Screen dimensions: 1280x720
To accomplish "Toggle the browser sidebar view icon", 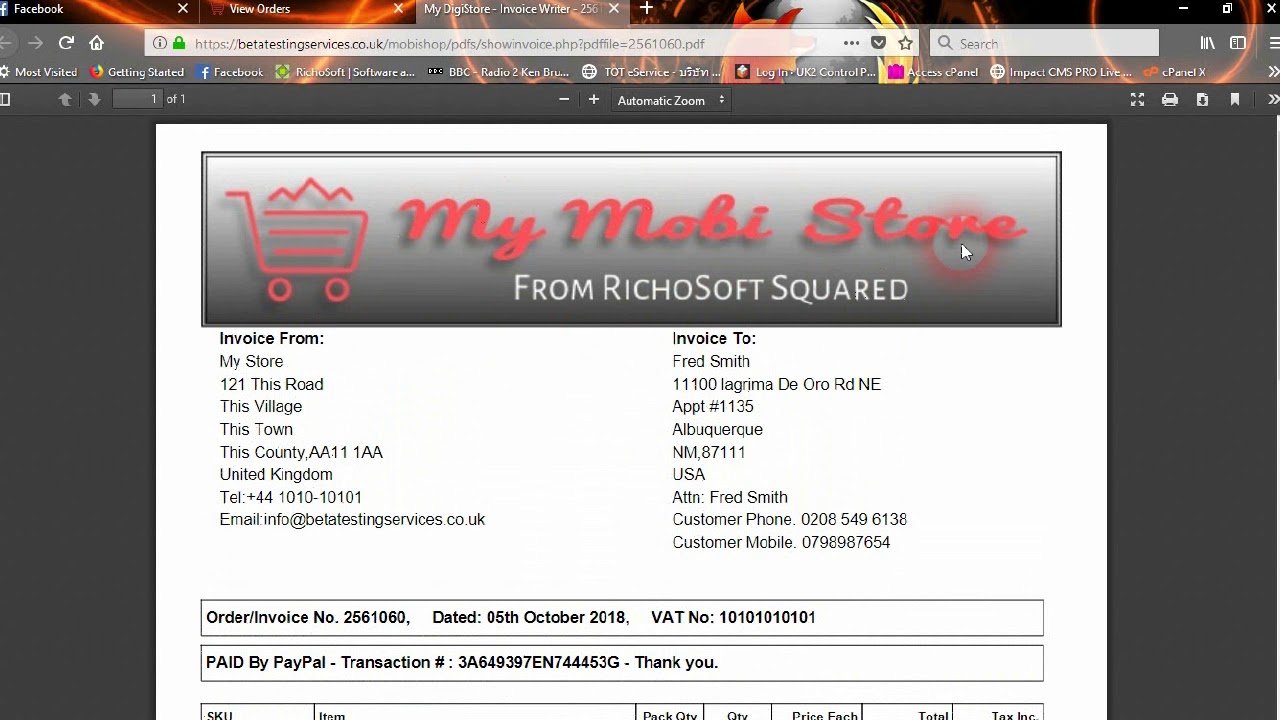I will tap(1238, 43).
